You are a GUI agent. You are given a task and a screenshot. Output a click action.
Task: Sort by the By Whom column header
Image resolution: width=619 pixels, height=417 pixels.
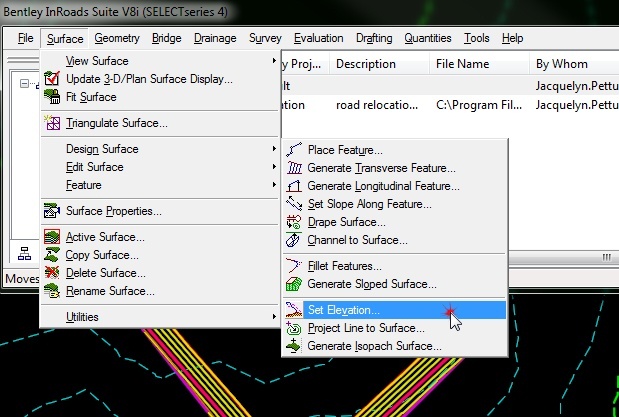tap(574, 64)
